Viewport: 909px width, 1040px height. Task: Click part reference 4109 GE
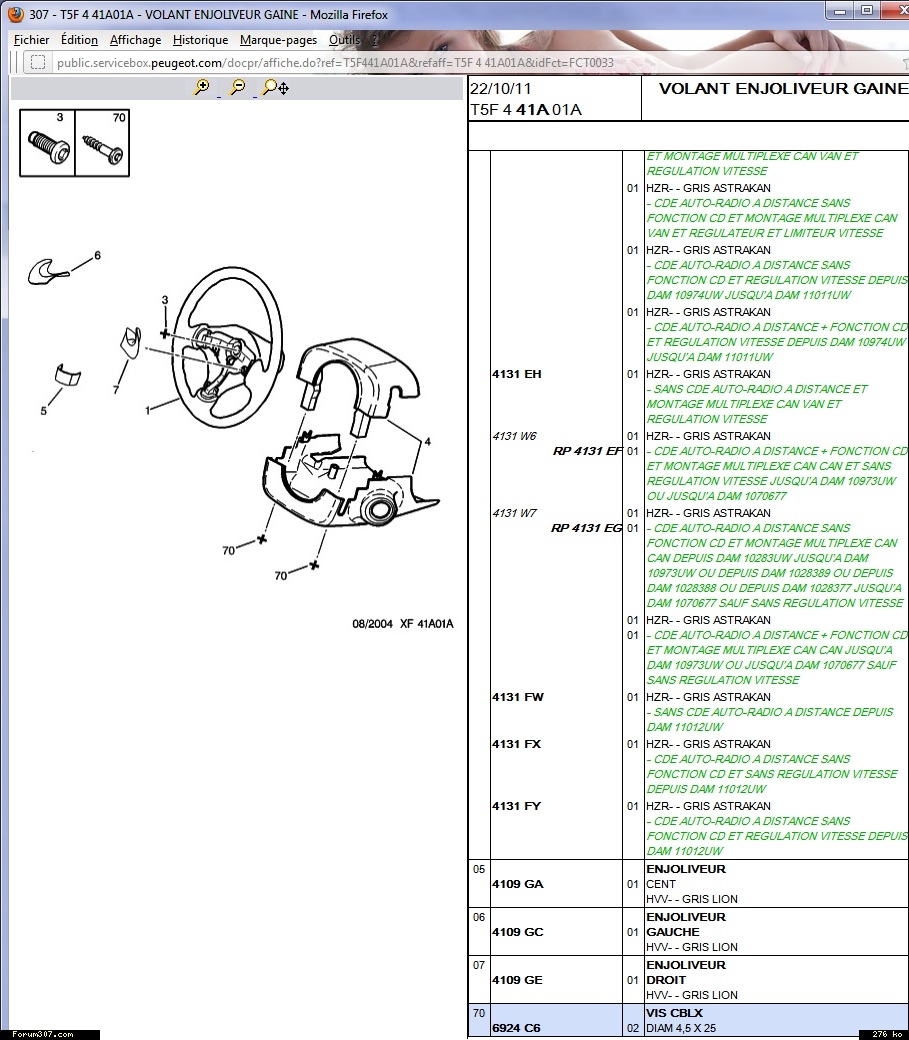tap(517, 980)
